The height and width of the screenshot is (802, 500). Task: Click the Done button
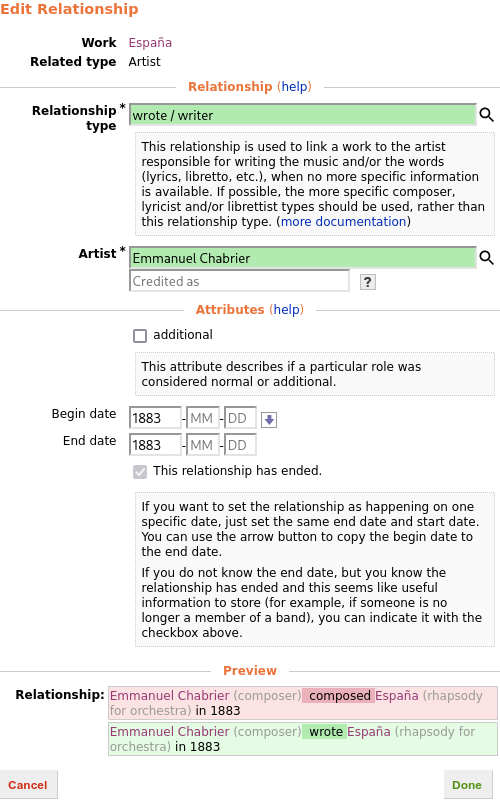467,785
